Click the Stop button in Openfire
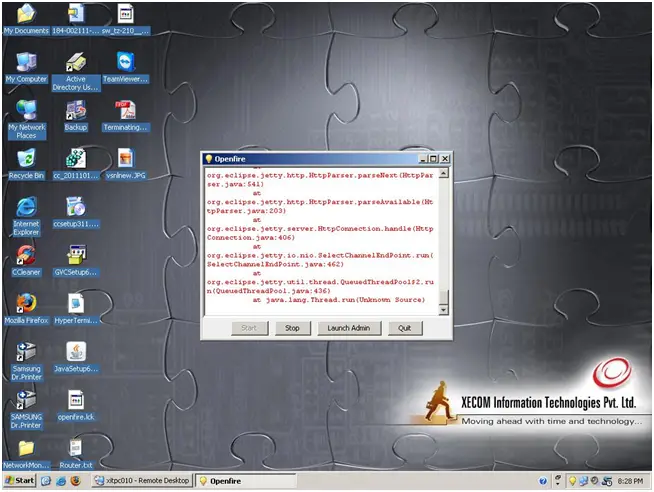Image resolution: width=654 pixels, height=492 pixels. point(292,328)
